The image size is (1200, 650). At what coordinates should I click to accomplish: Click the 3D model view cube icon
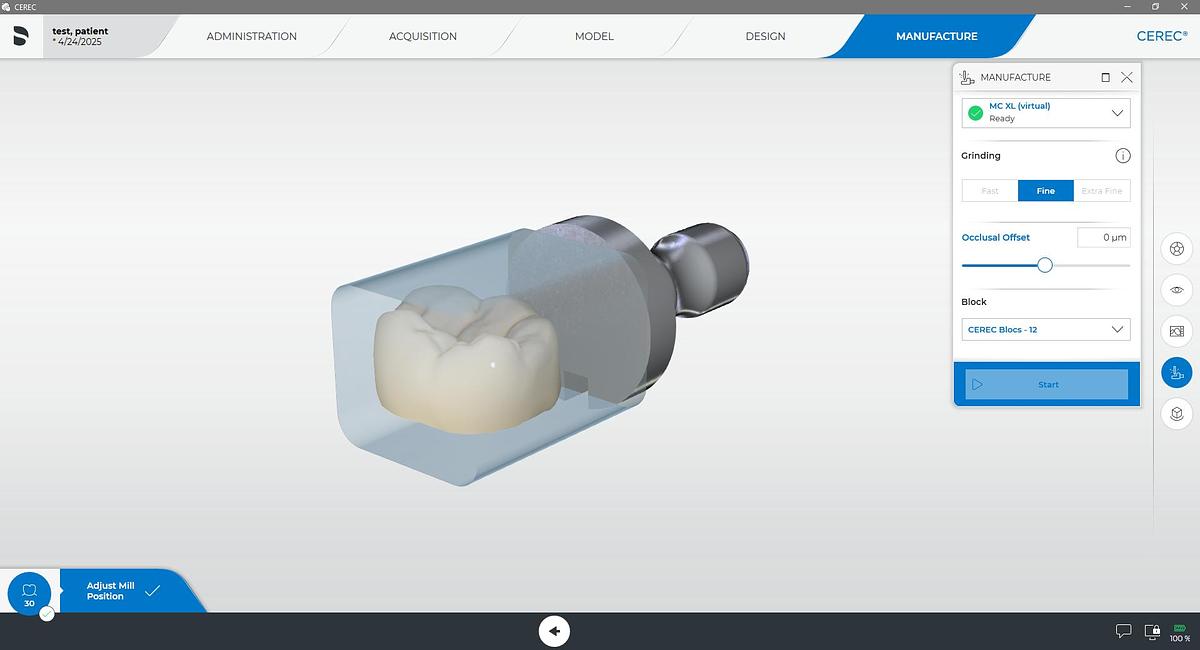pyautogui.click(x=1176, y=413)
